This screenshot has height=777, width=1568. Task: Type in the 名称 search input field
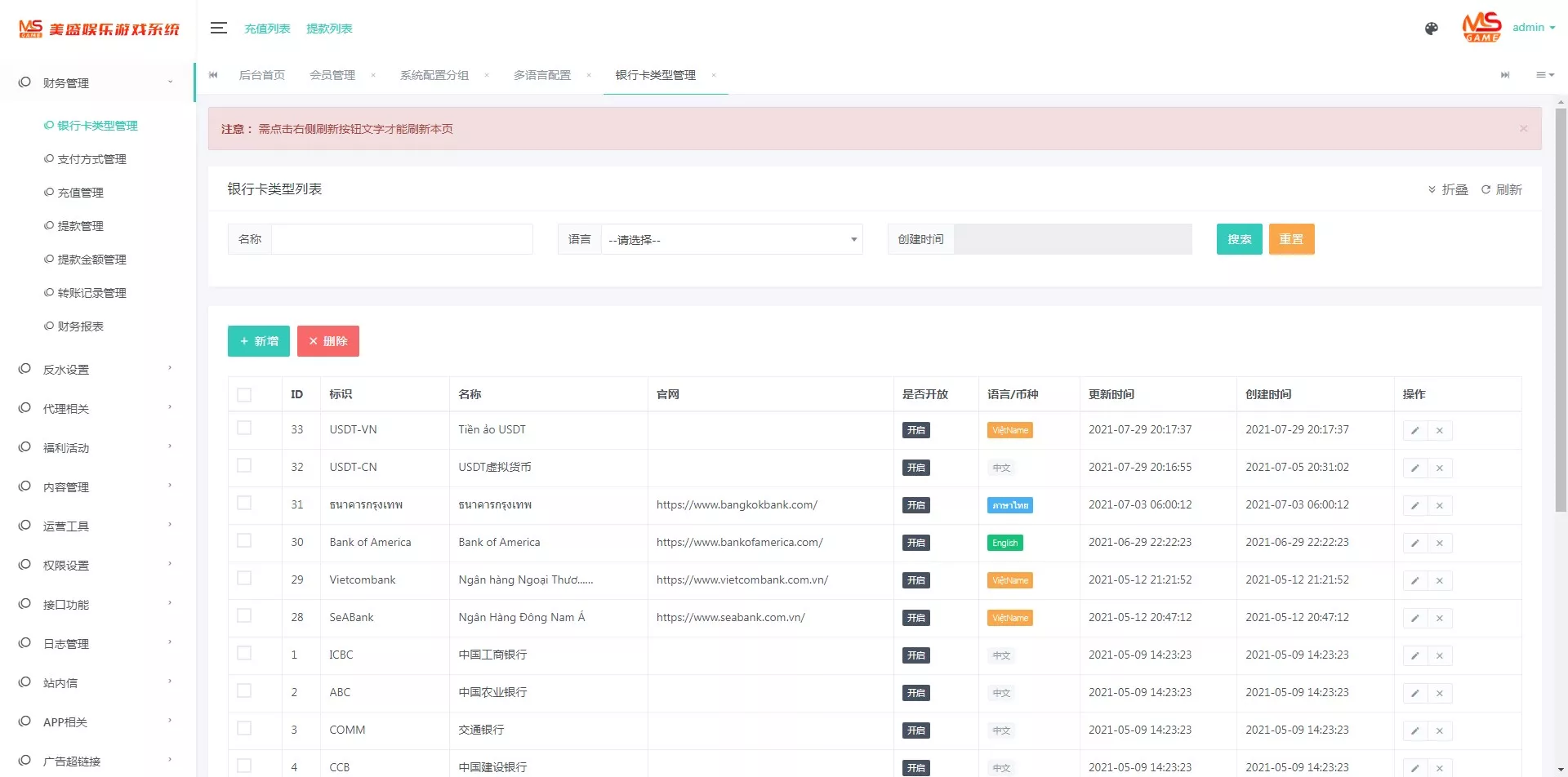[402, 238]
